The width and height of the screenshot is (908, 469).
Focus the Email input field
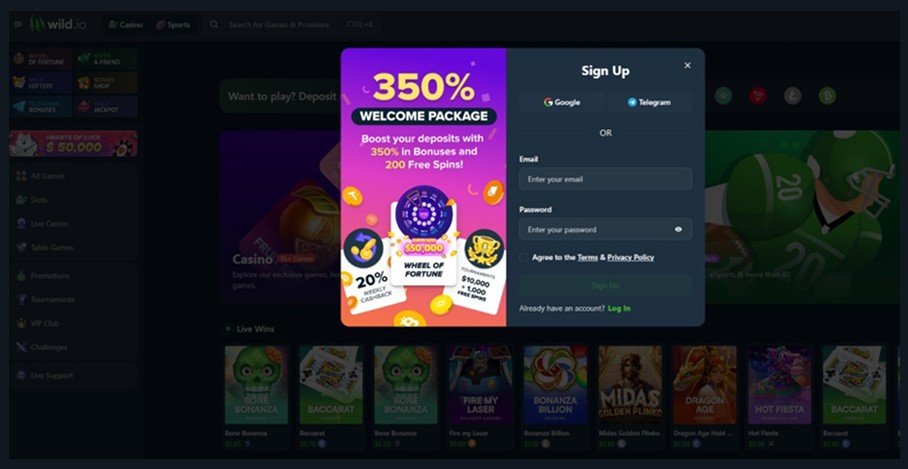(605, 179)
